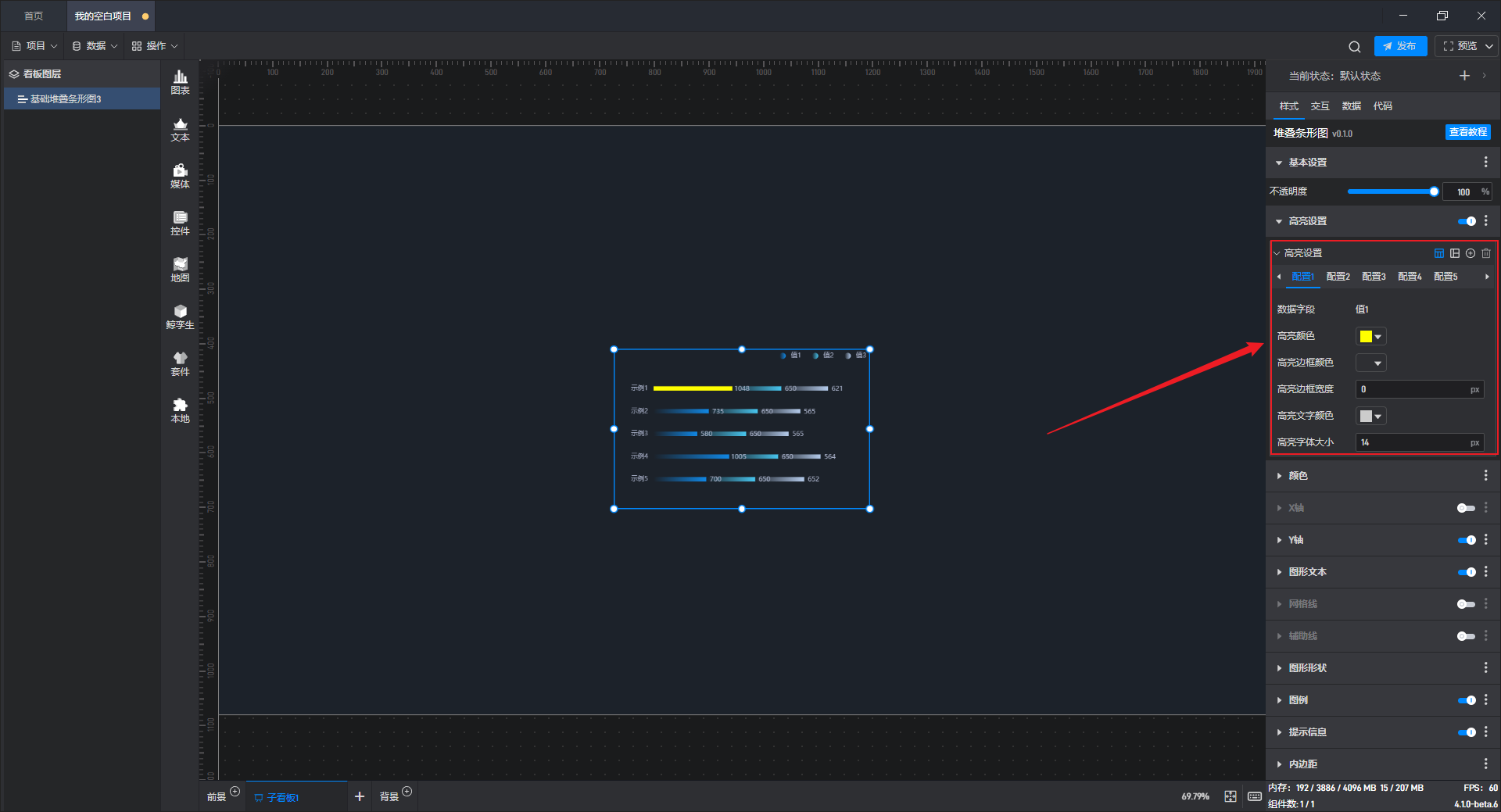Open the 项目 menu
This screenshot has width=1501, height=812.
pyautogui.click(x=34, y=46)
